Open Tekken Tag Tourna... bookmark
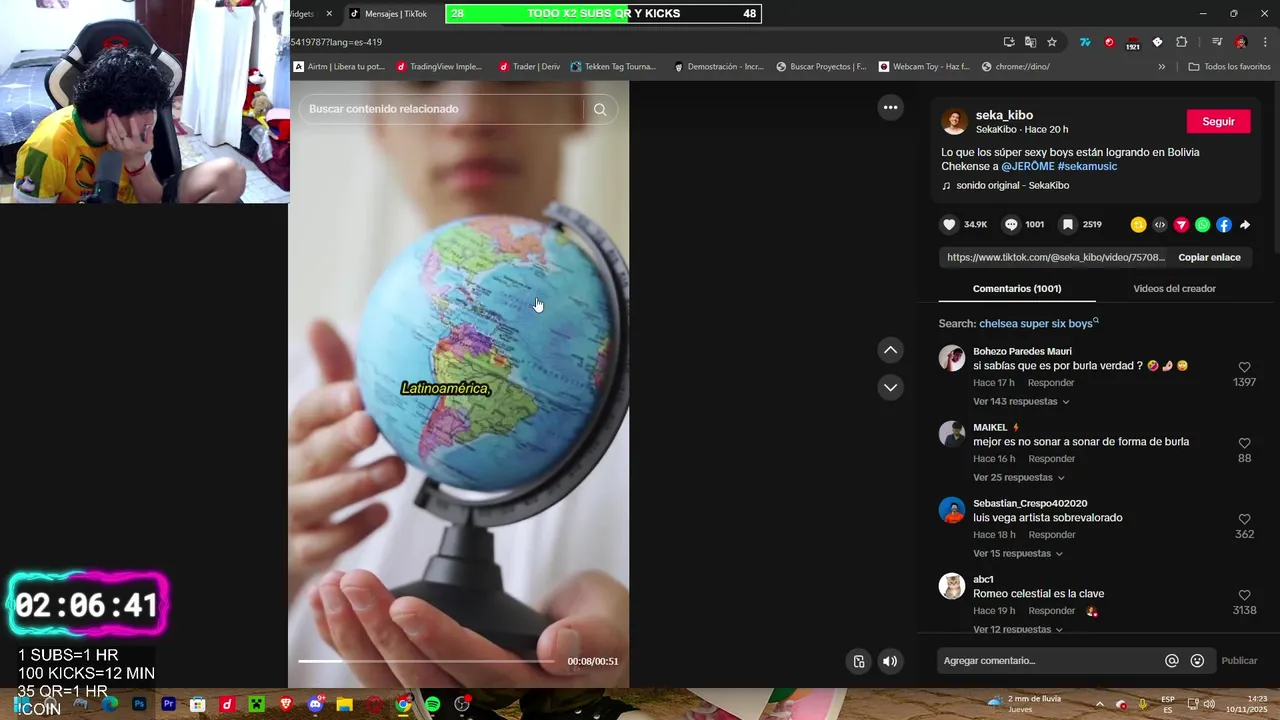This screenshot has width=1280, height=720. (x=613, y=67)
